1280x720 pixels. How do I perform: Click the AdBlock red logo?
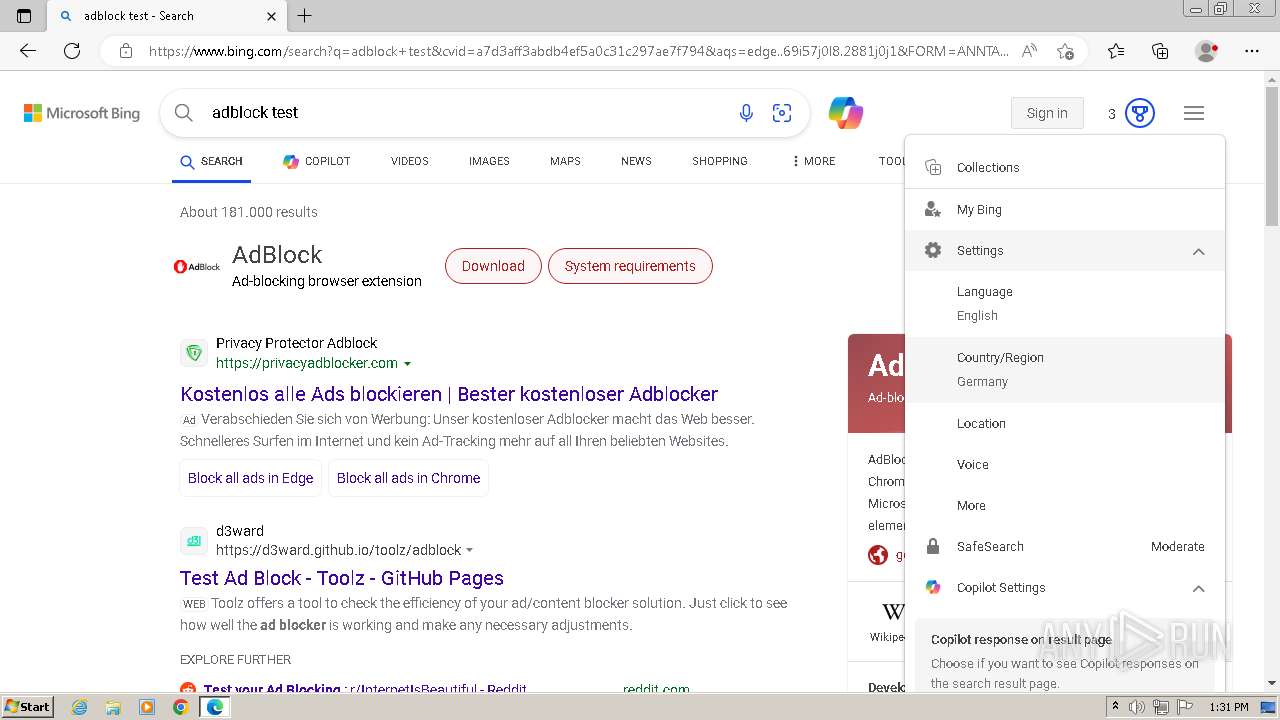(x=197, y=267)
